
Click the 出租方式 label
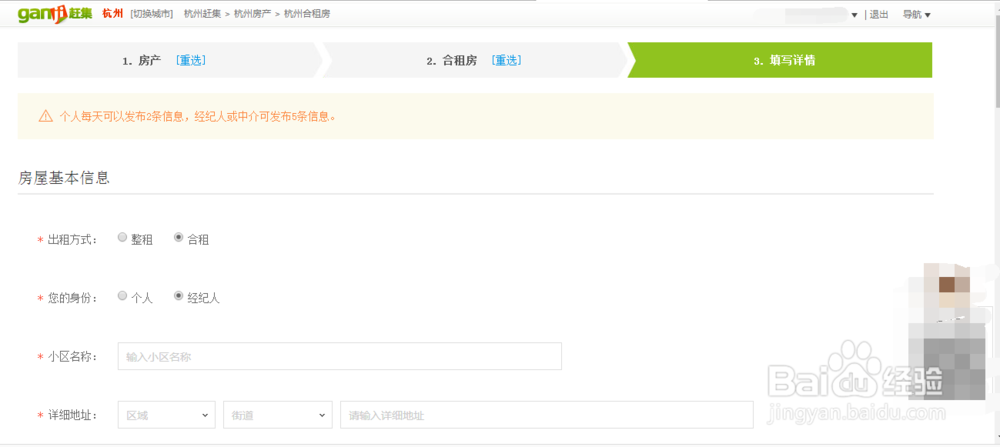pos(71,240)
